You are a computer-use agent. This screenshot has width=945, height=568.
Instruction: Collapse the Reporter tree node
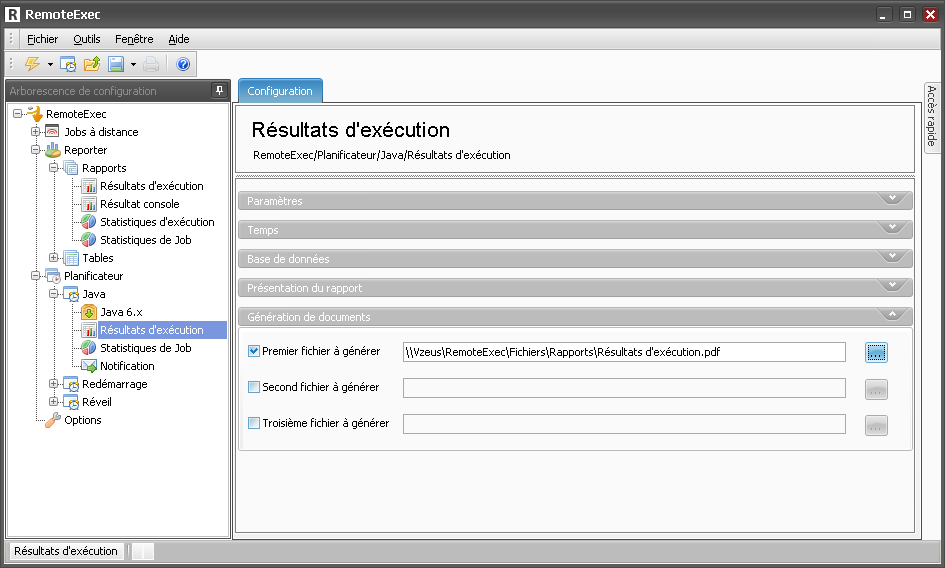[x=36, y=150]
